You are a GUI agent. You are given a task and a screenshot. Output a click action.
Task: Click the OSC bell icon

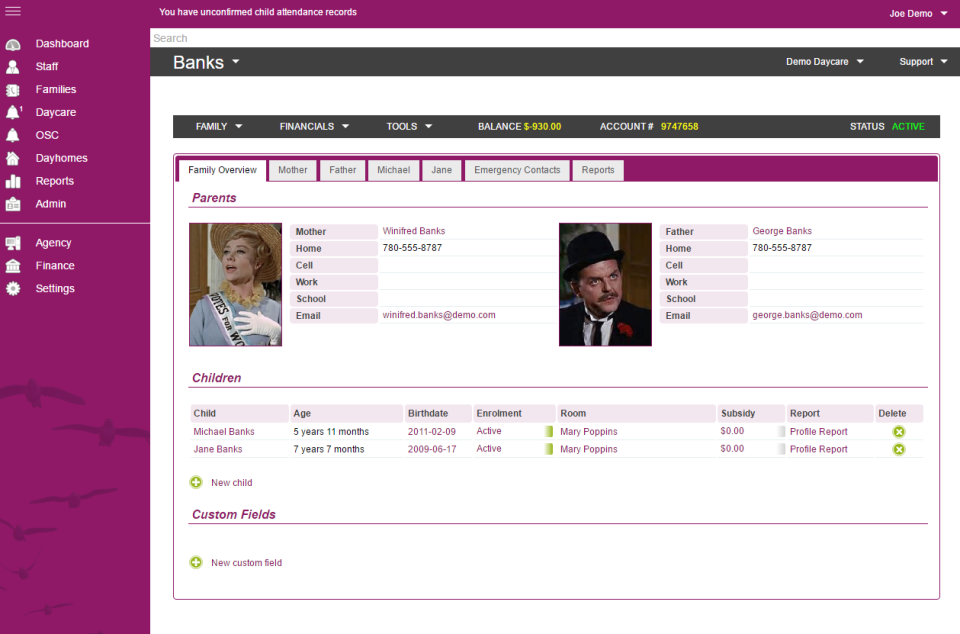(x=13, y=135)
